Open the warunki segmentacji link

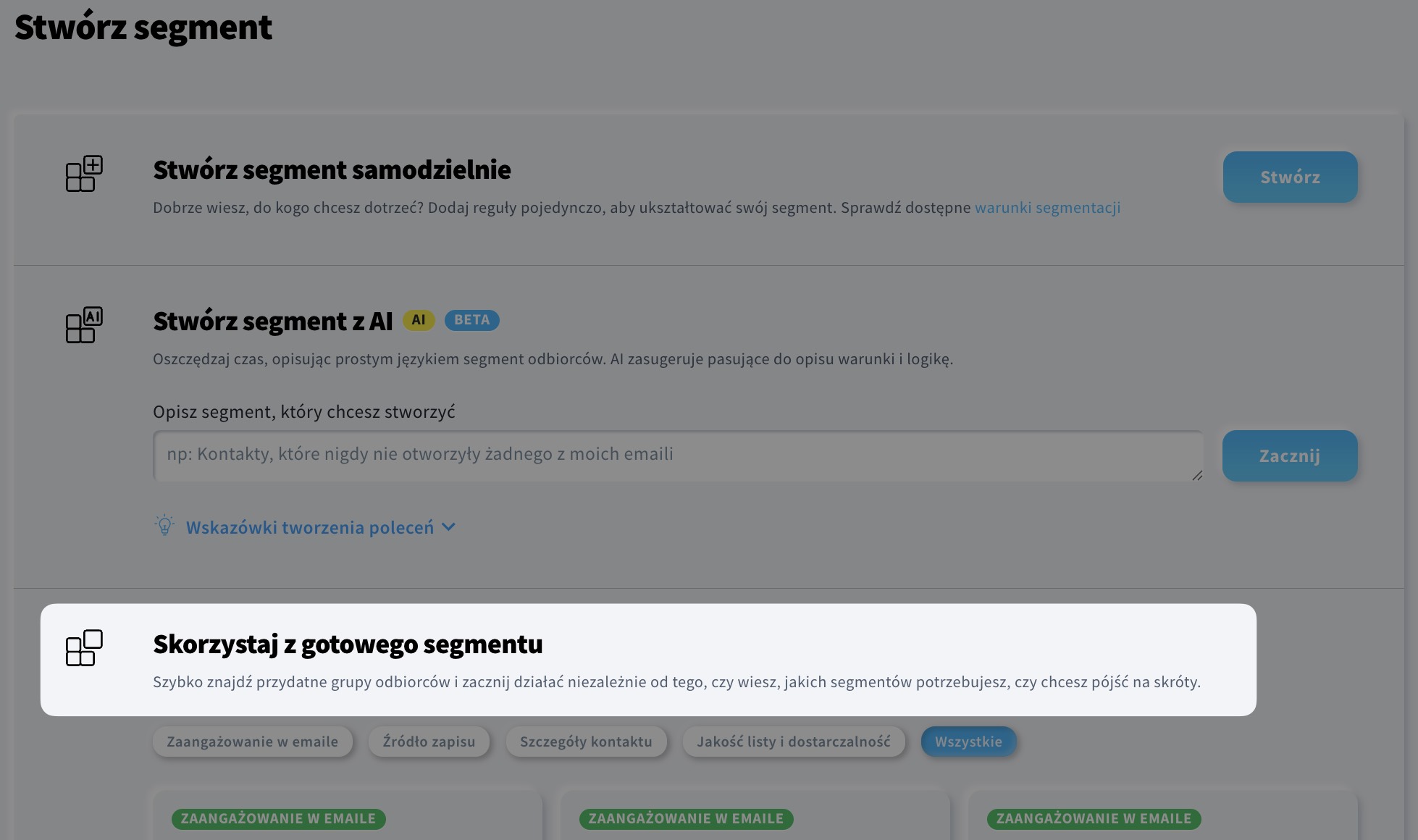[x=1047, y=207]
